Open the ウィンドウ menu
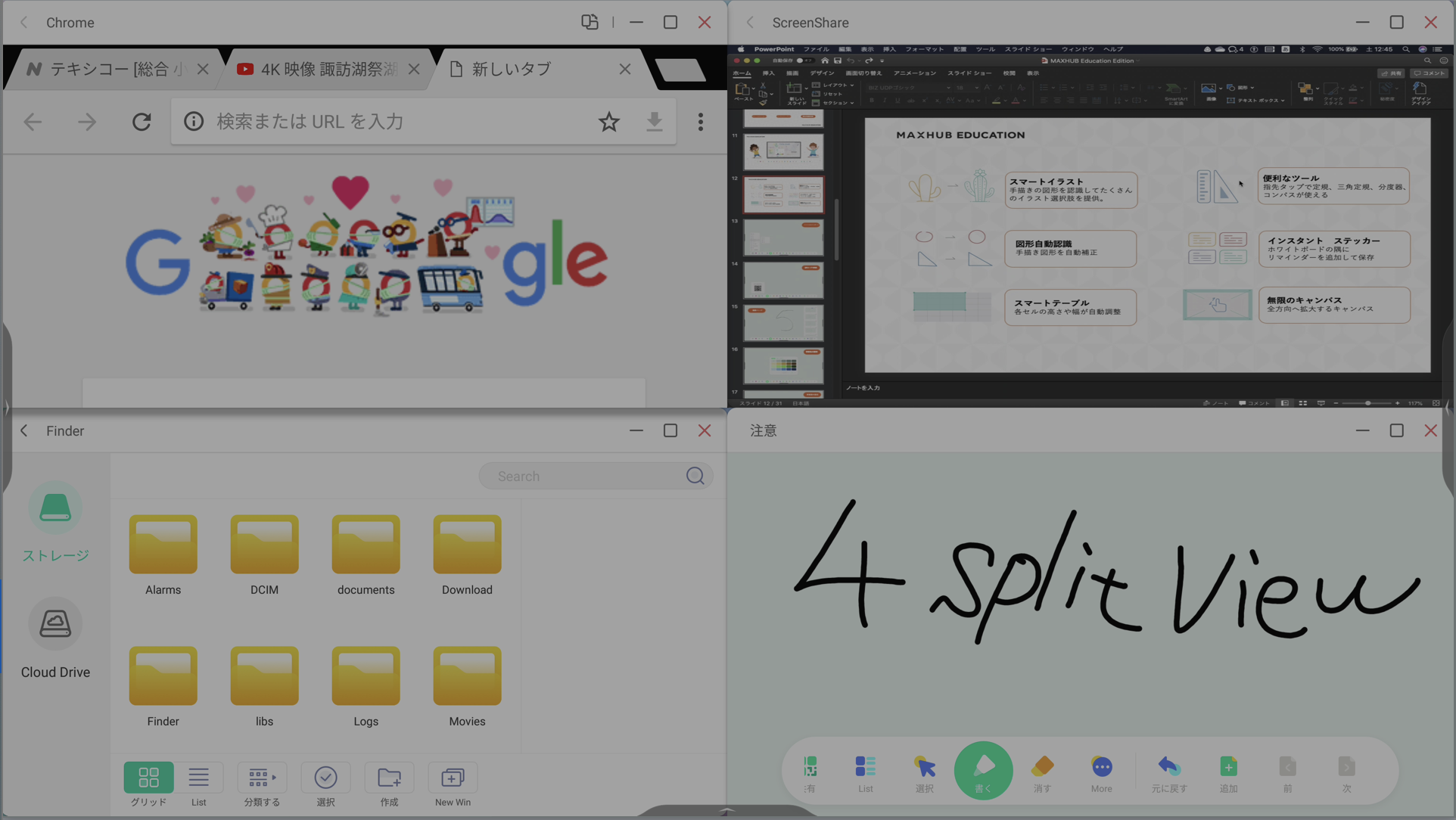The height and width of the screenshot is (820, 1456). click(1077, 49)
